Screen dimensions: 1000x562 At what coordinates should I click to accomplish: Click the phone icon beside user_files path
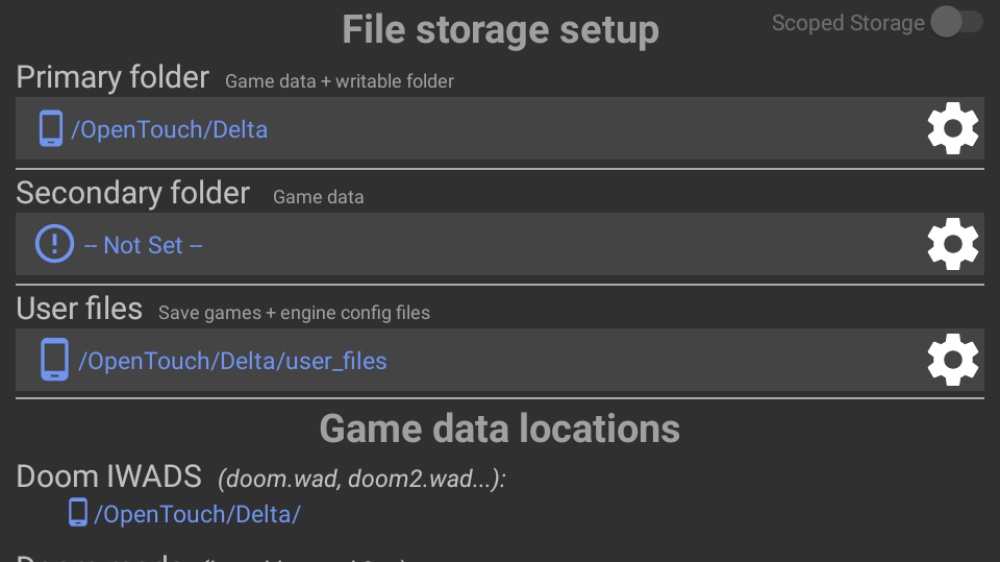[x=55, y=360]
